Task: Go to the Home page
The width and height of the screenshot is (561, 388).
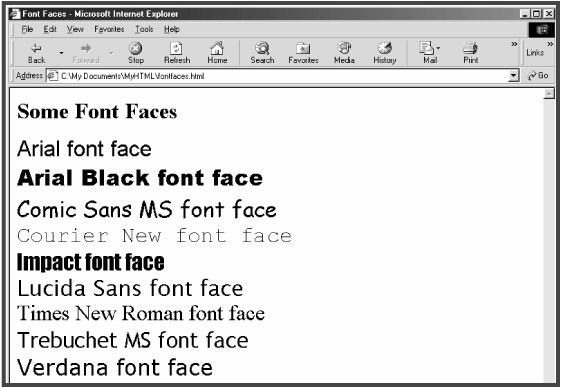Action: [x=217, y=53]
